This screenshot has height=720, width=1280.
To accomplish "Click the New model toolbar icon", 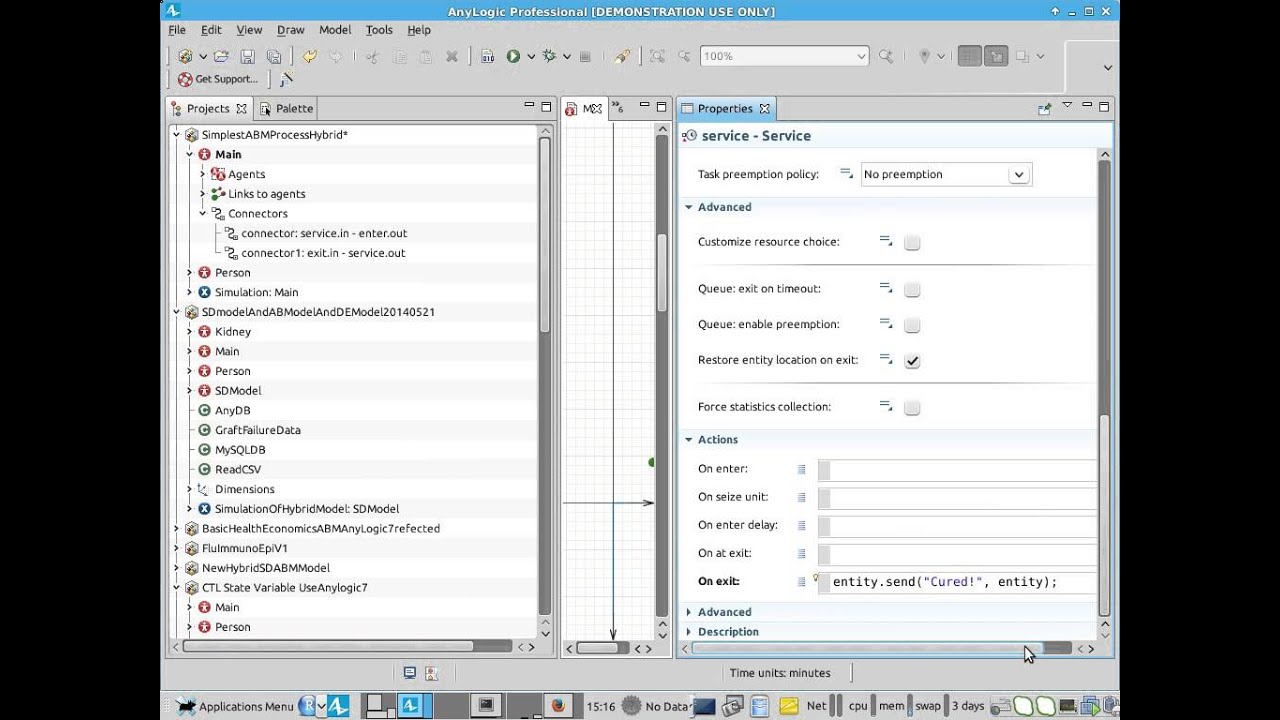I will pos(185,57).
